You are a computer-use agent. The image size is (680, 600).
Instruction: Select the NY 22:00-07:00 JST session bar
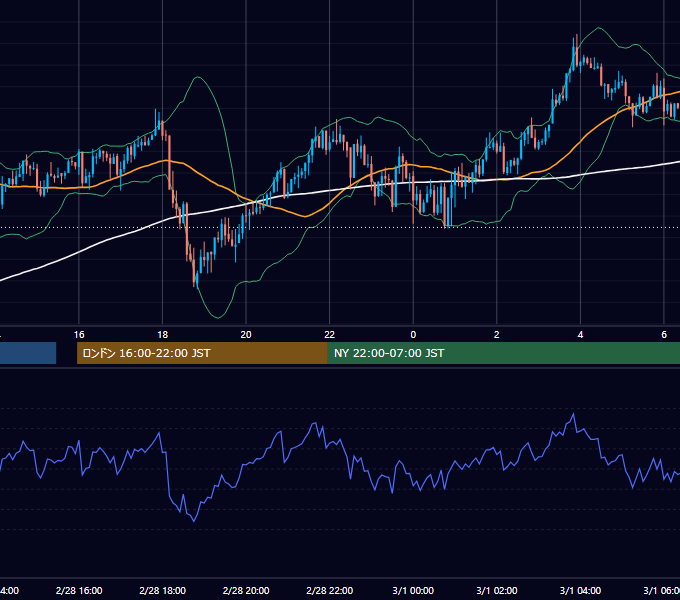(503, 353)
